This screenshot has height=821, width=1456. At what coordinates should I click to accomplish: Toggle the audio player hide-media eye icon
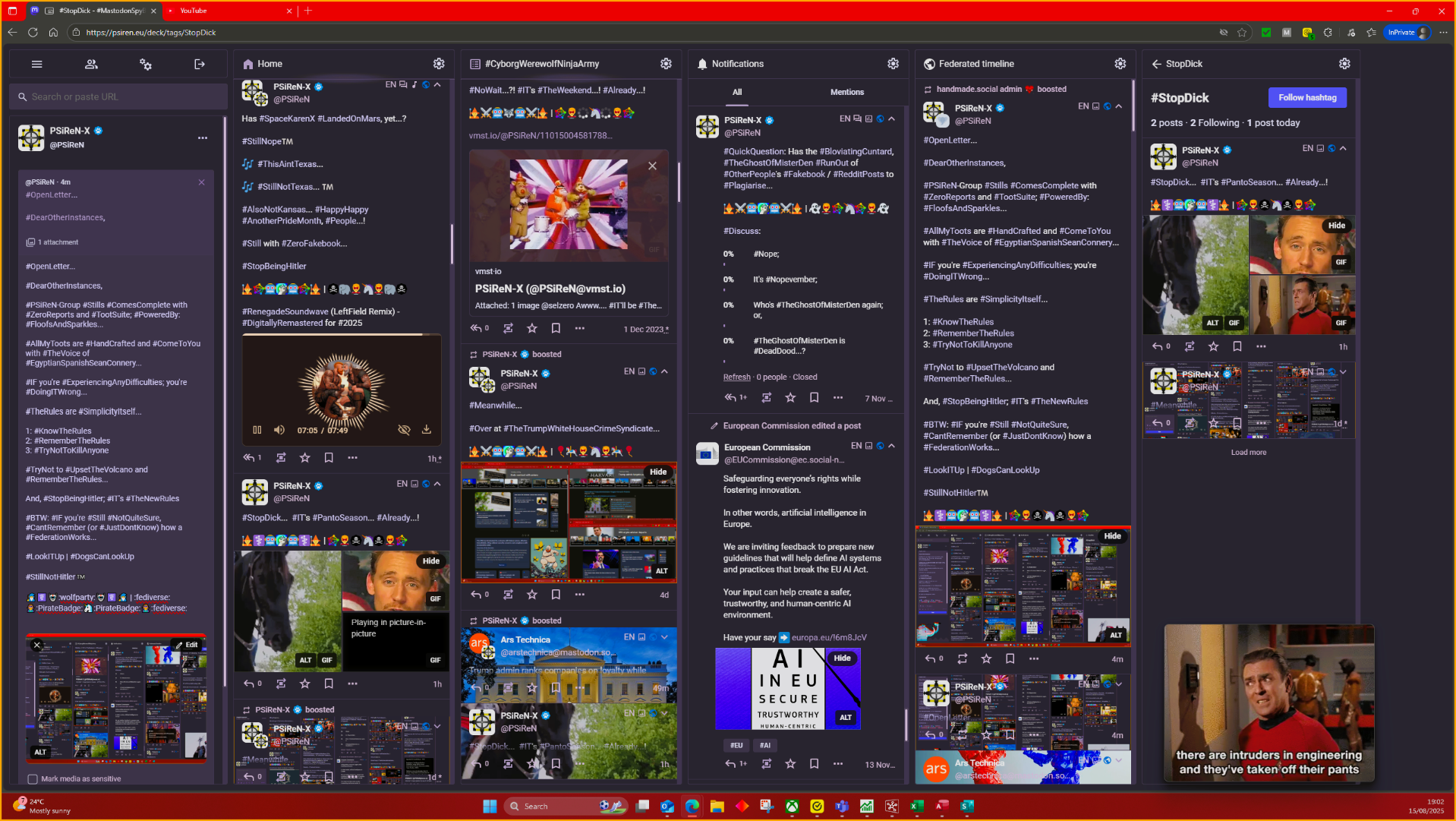(404, 430)
